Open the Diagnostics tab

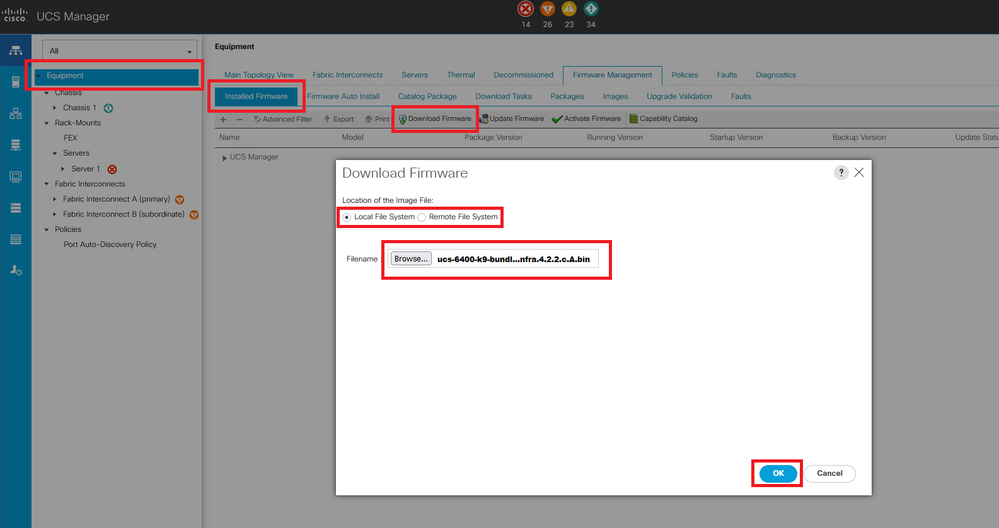coord(776,75)
